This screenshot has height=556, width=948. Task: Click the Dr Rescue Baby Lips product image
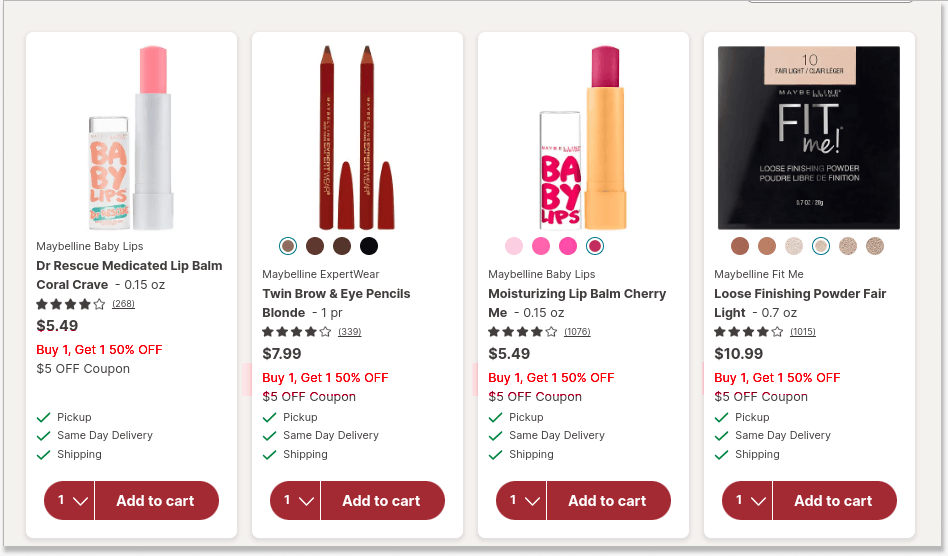[131, 138]
